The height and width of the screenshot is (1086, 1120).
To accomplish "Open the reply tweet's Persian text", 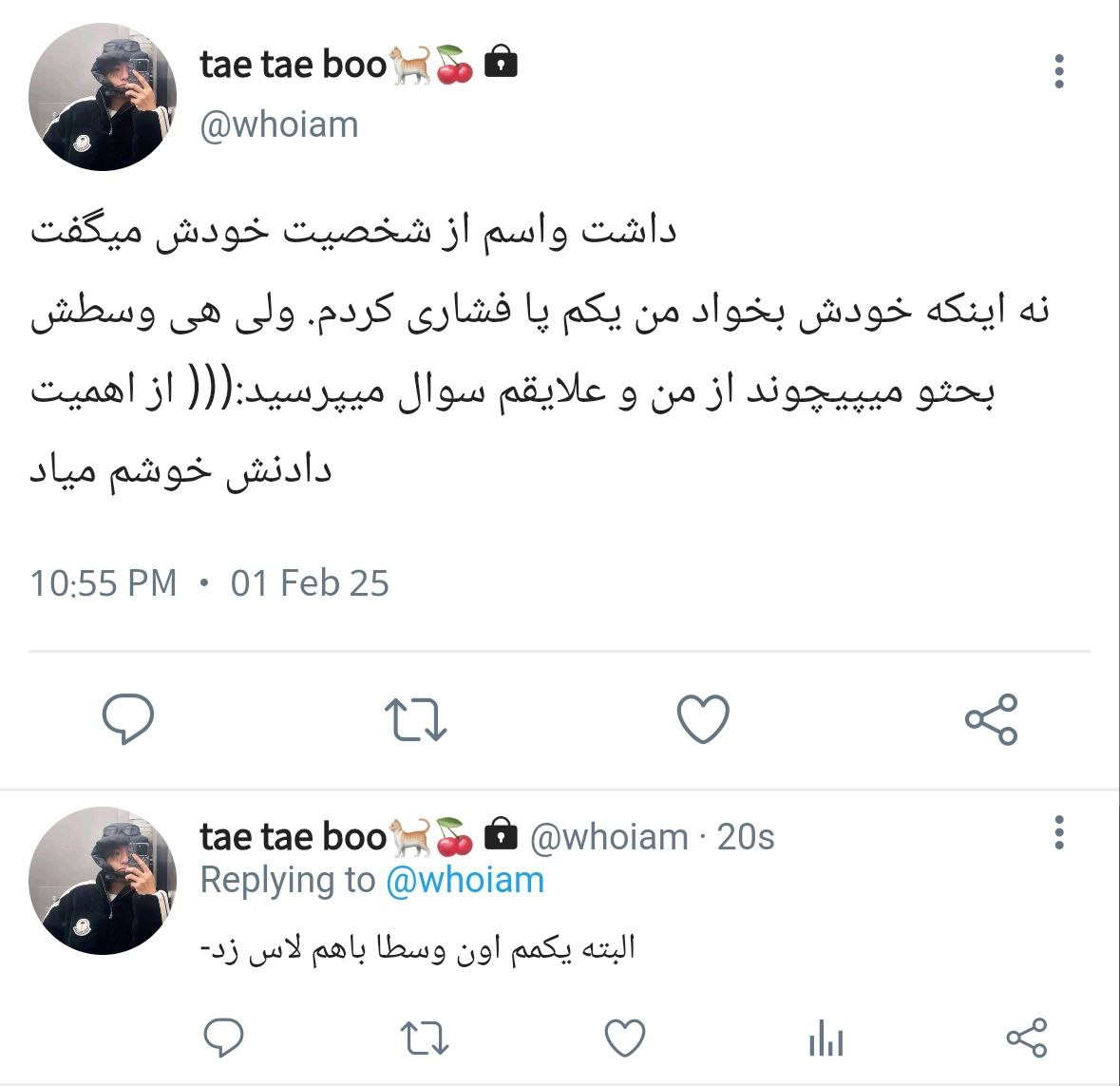I will [418, 949].
